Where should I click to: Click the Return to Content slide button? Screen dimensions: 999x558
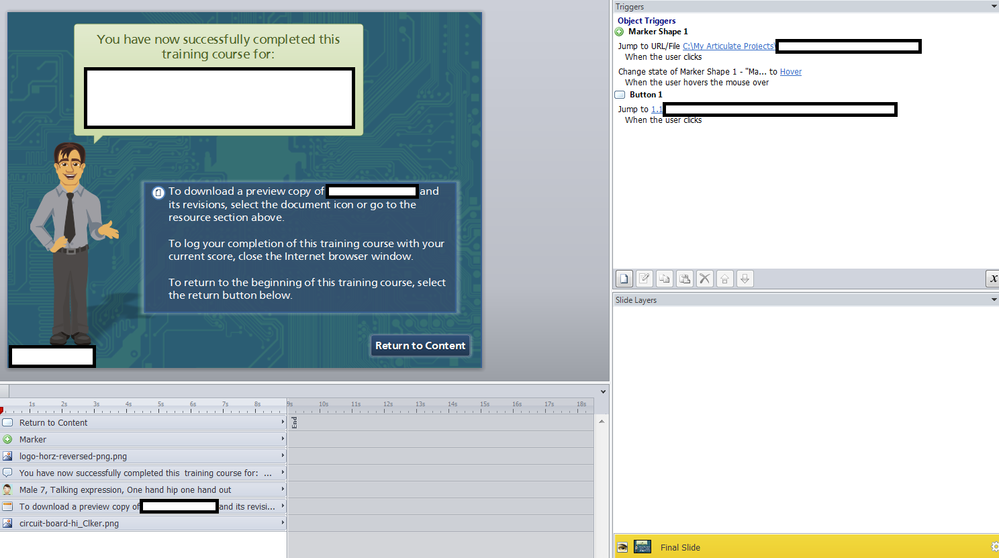pyautogui.click(x=420, y=345)
